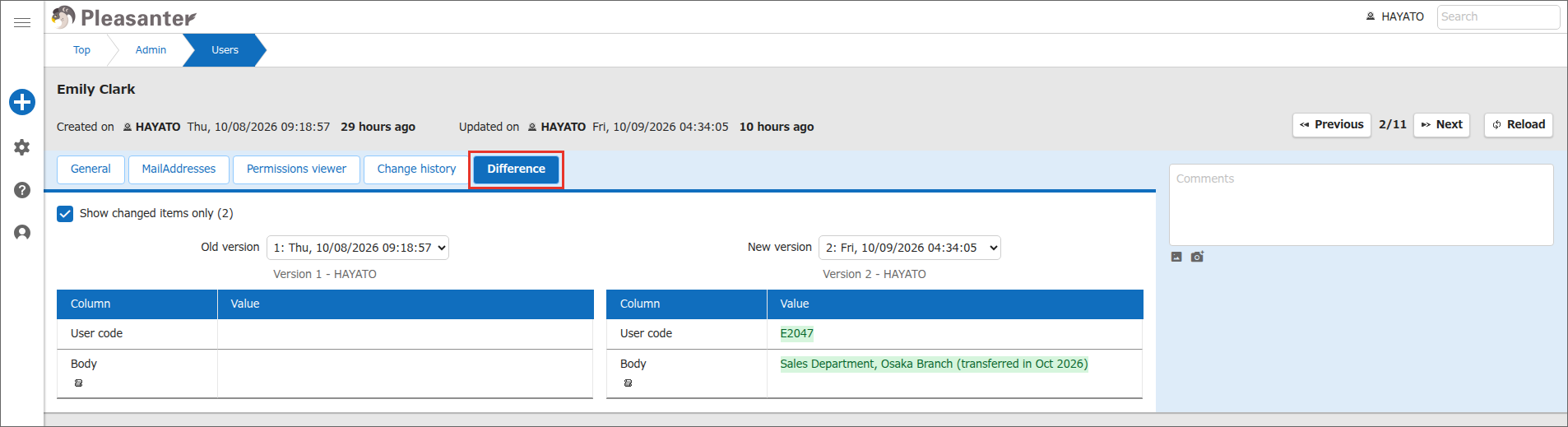This screenshot has width=1568, height=427.
Task: Click in the Comments text area
Action: [1361, 205]
